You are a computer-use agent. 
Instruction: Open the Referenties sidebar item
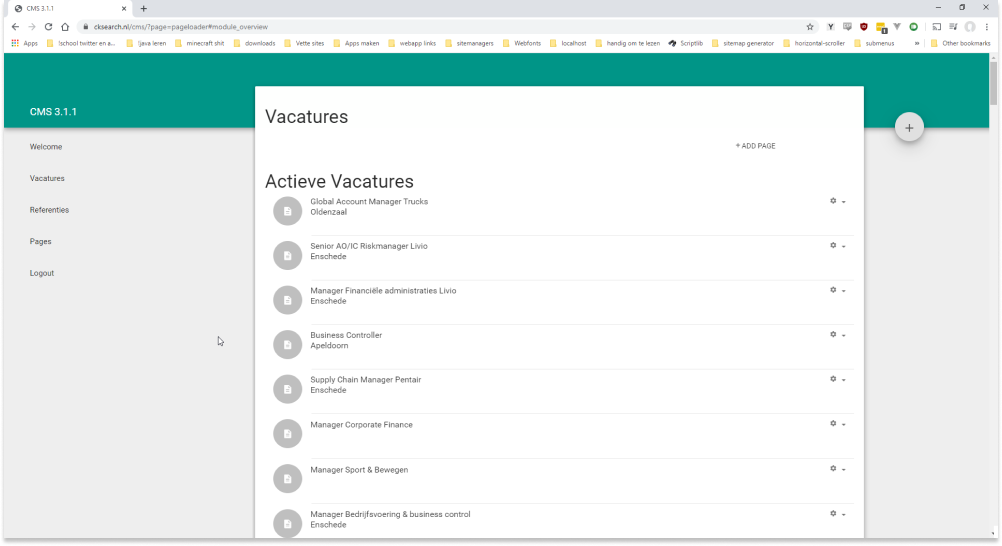[49, 210]
